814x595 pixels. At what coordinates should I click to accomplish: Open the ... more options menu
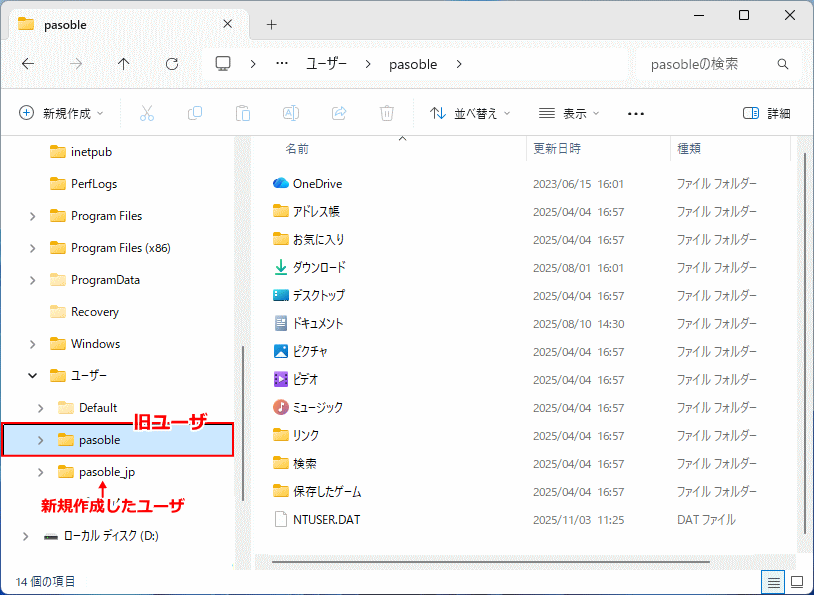click(636, 113)
